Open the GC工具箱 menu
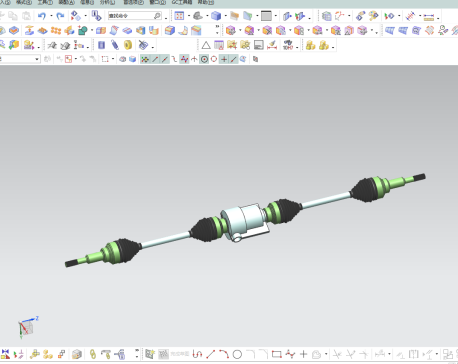 point(182,2)
